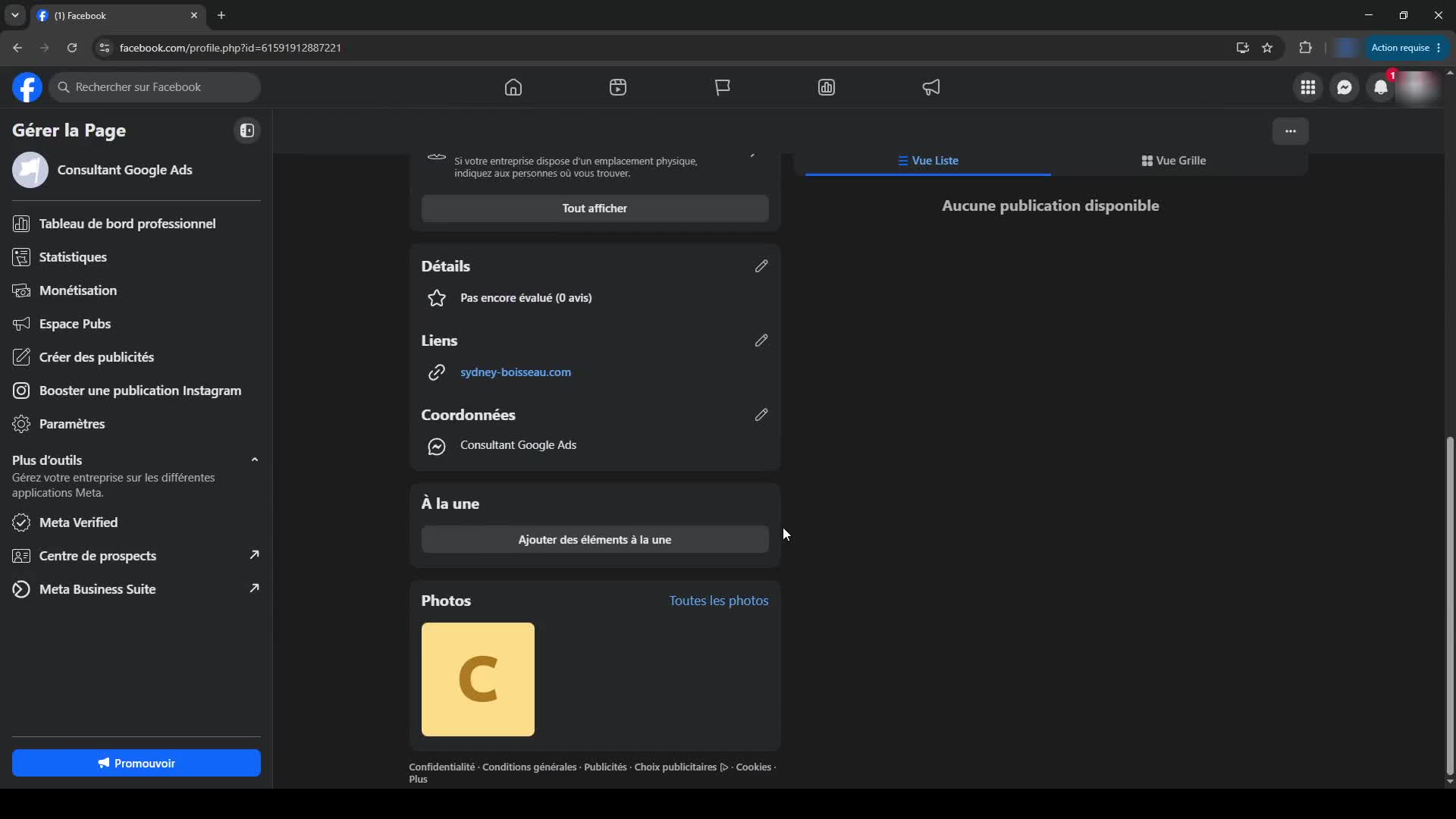Screen dimensions: 1456x819
Task: Click the browser address bar URL
Action: pos(231,48)
